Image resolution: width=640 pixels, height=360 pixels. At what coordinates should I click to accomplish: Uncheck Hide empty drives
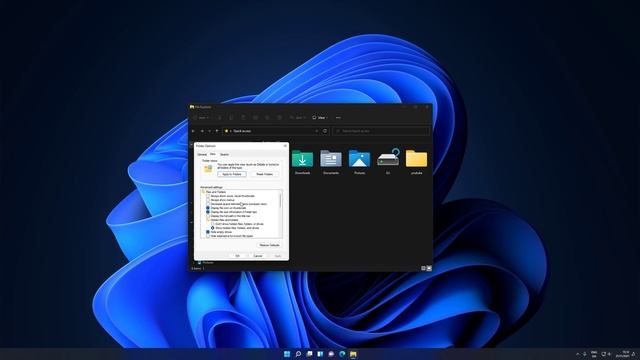(208, 232)
